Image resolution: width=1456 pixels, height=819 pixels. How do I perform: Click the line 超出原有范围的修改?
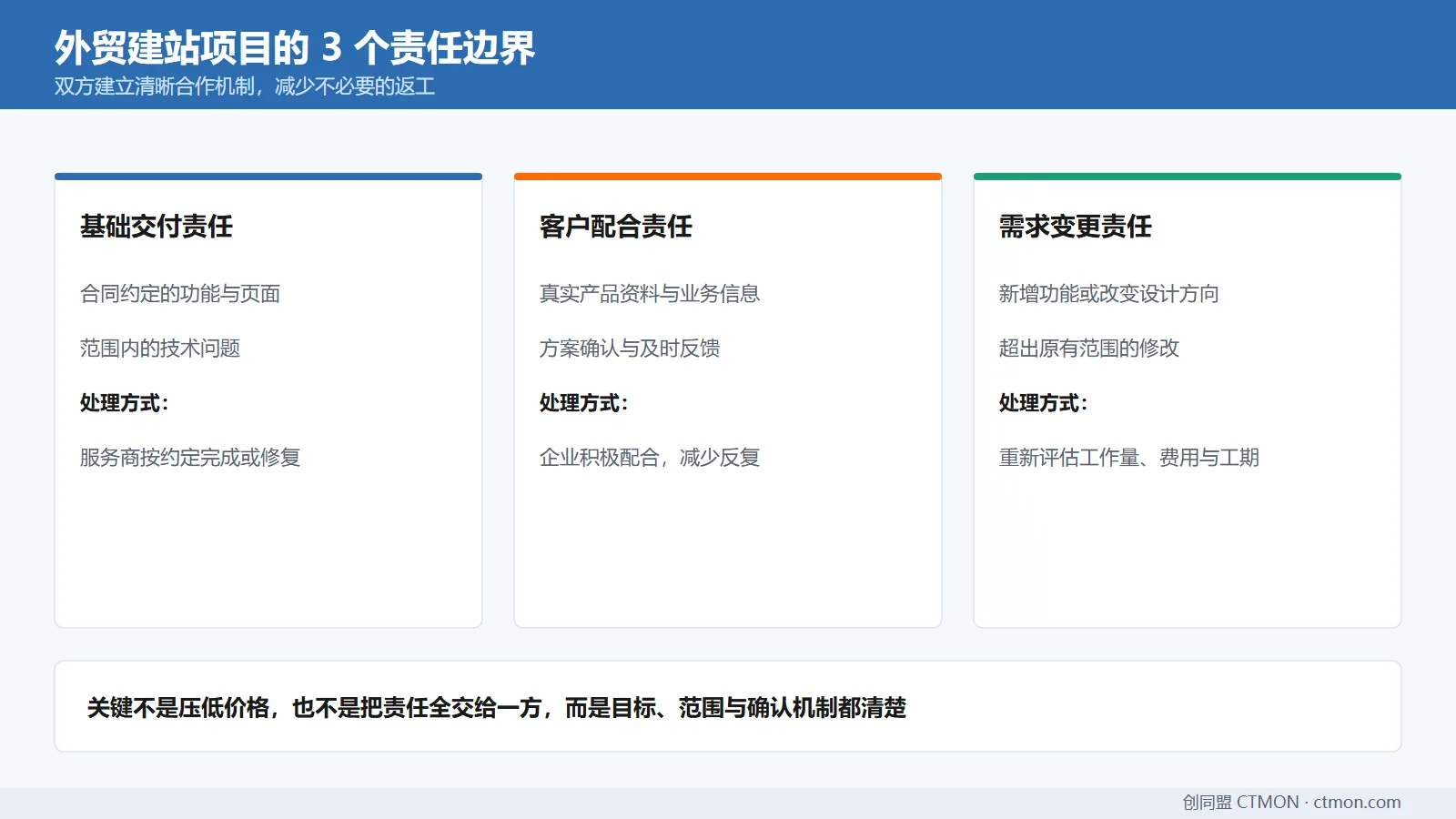(1089, 349)
